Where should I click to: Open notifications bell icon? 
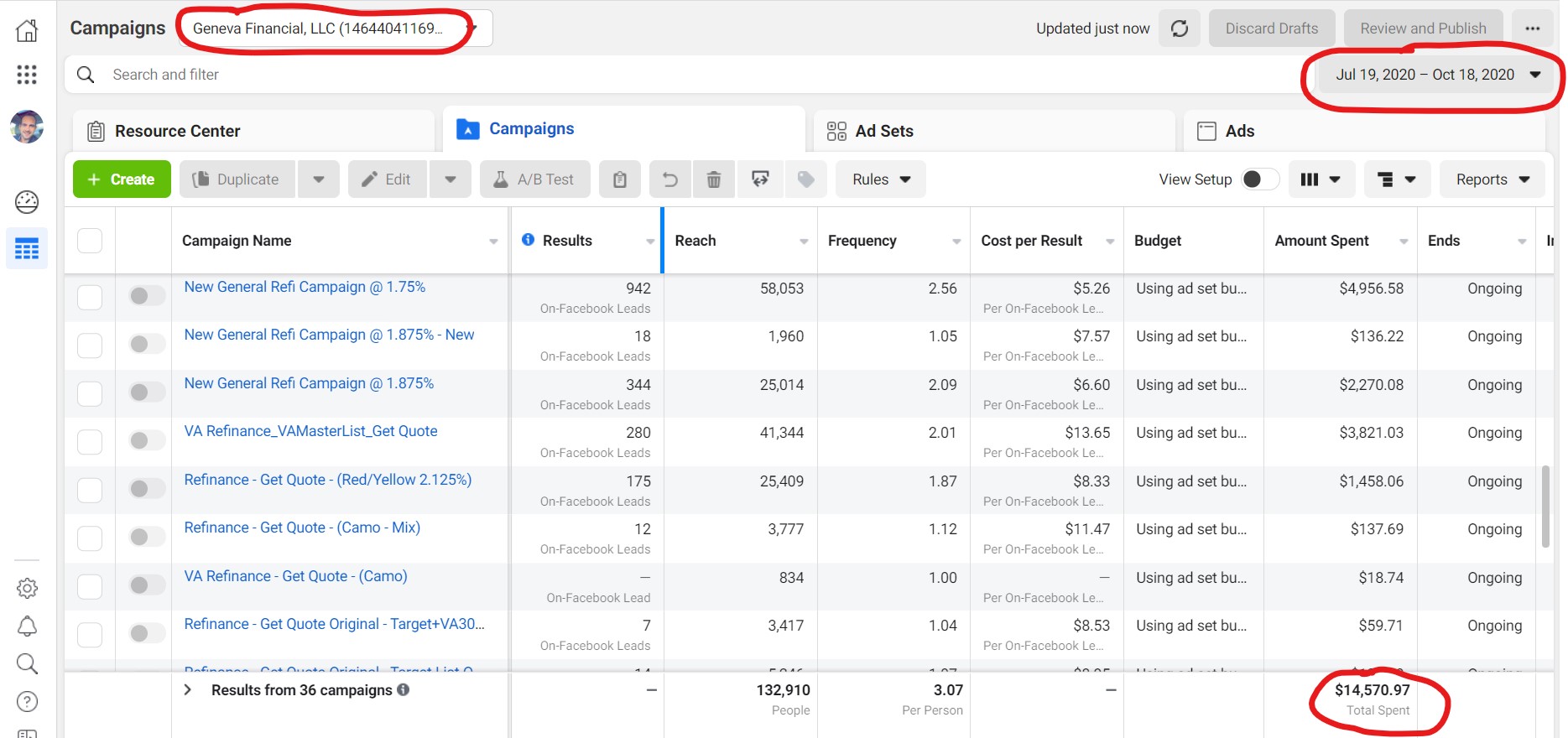(x=27, y=626)
